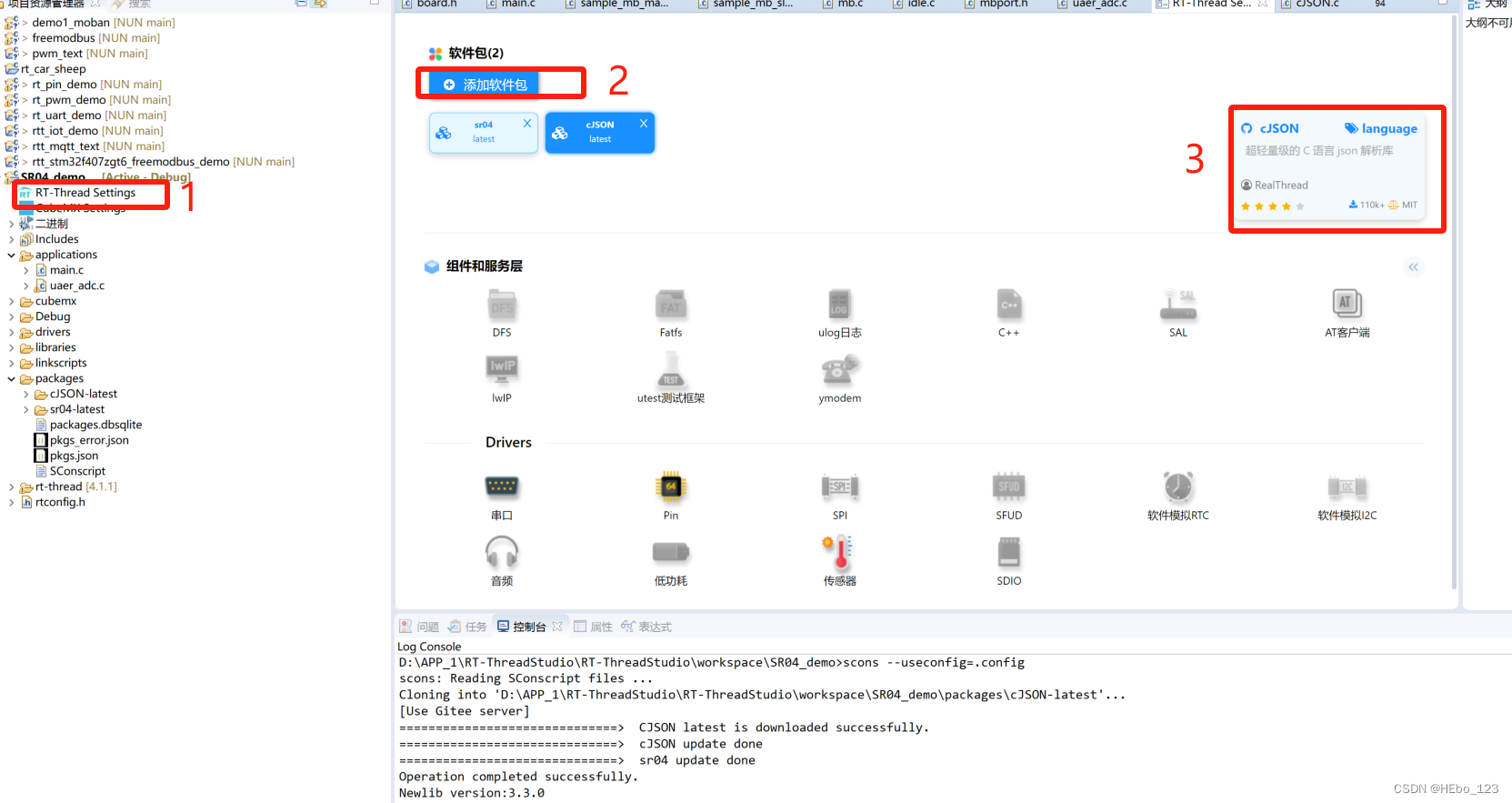Viewport: 1512px width, 803px height.
Task: Expand the rt-thread [4.1.1] folder
Action: pos(11,487)
